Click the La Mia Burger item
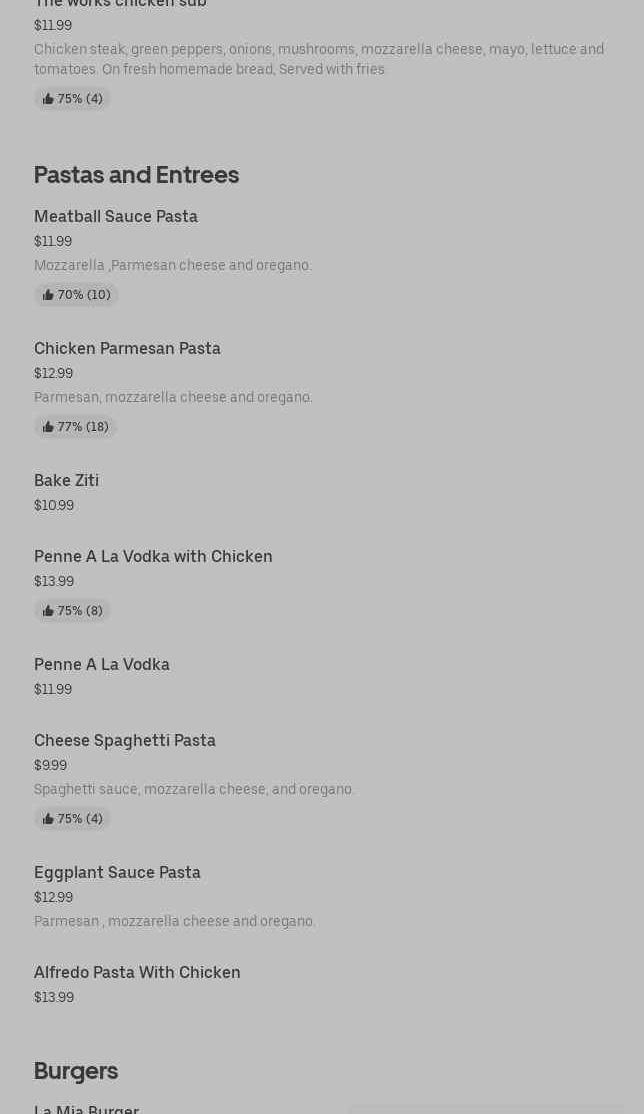Image resolution: width=644 pixels, height=1114 pixels. tap(86, 1108)
